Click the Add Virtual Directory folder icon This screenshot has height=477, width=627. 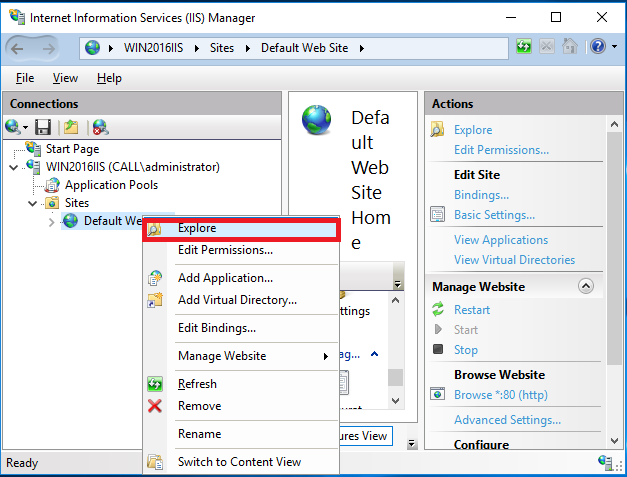[155, 300]
